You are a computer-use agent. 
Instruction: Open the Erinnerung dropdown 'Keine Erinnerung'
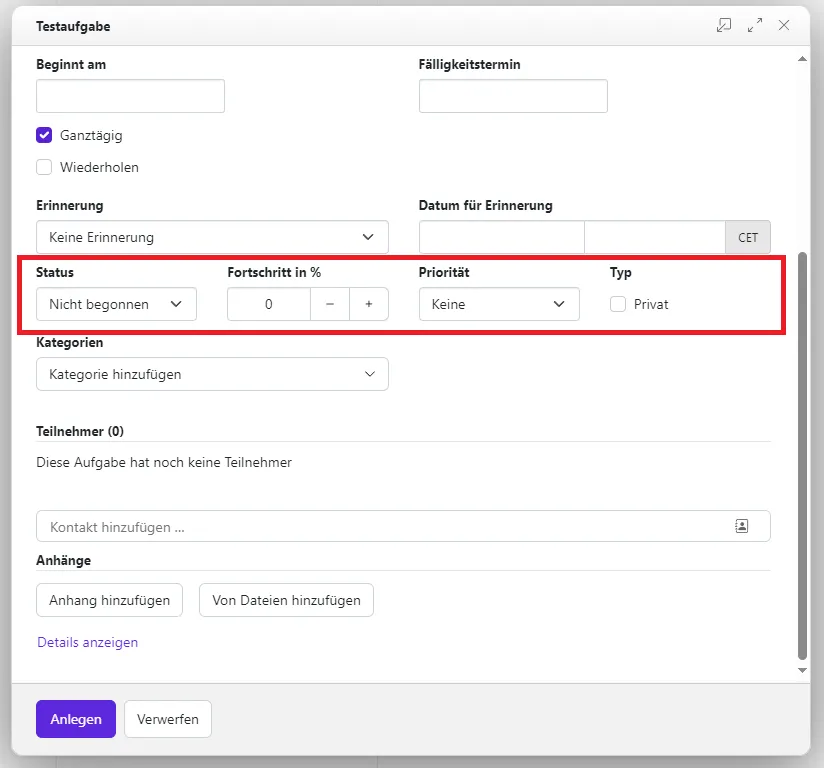click(x=212, y=237)
